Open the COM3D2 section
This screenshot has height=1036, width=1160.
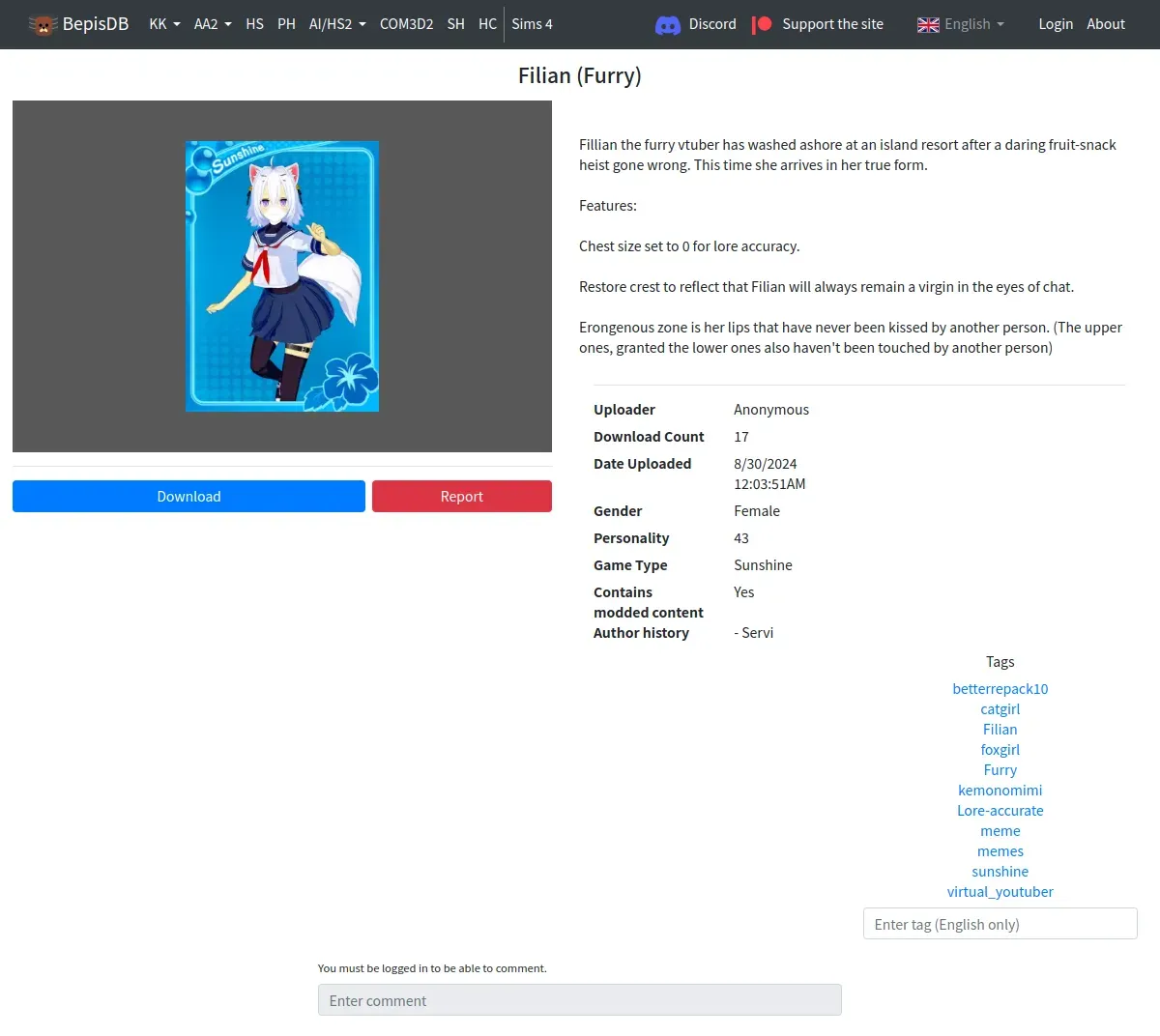coord(406,24)
